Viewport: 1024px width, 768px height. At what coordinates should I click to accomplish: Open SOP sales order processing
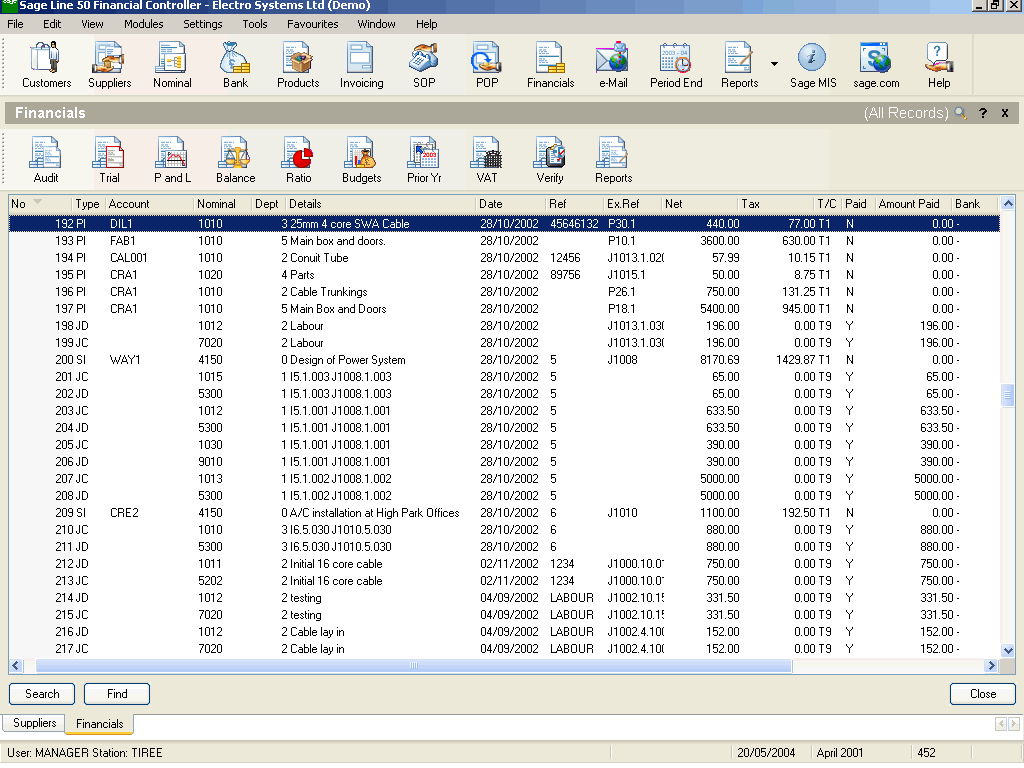(424, 65)
